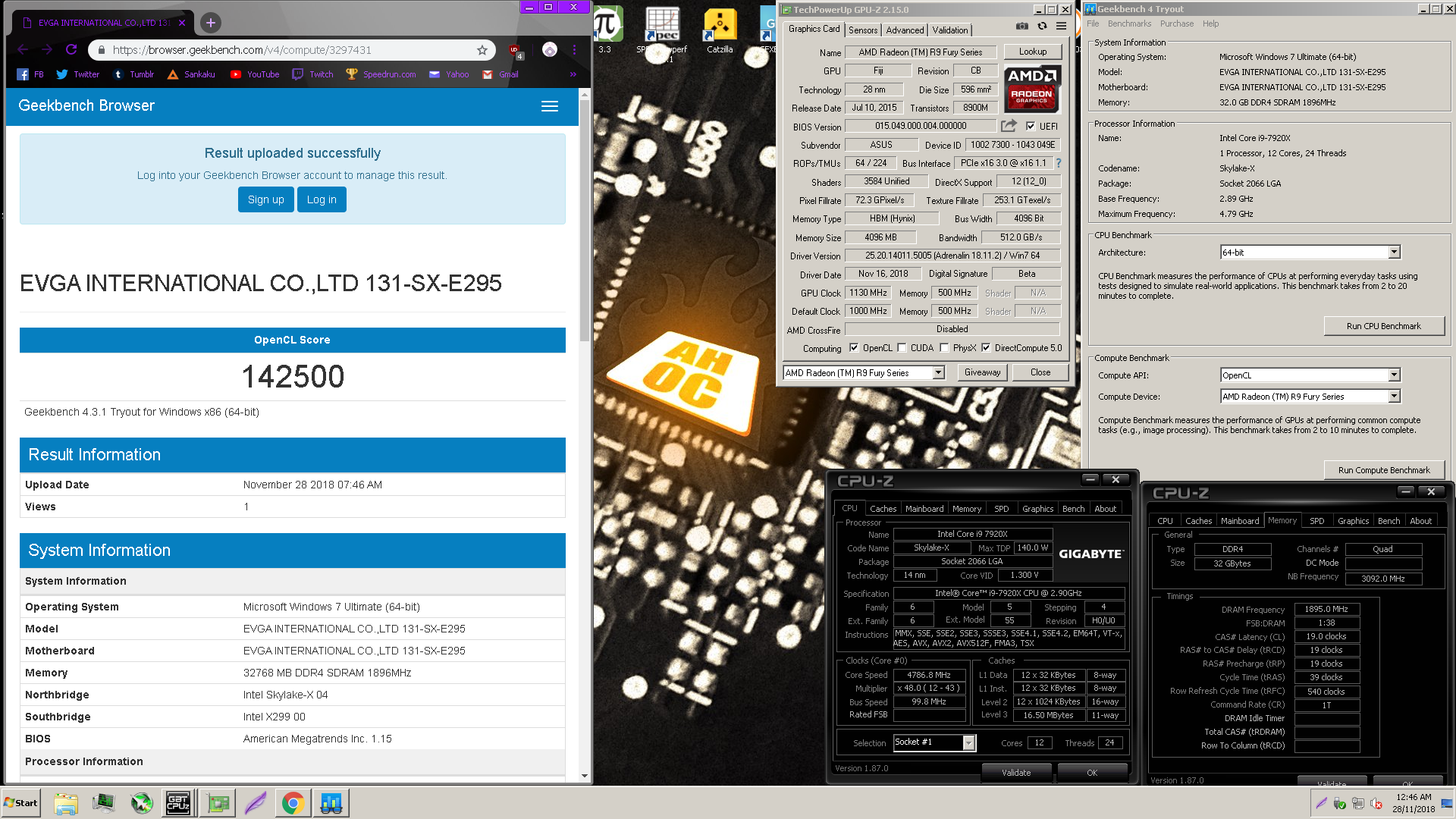Switch to Chrome from the taskbar
The width and height of the screenshot is (1456, 819).
[293, 803]
